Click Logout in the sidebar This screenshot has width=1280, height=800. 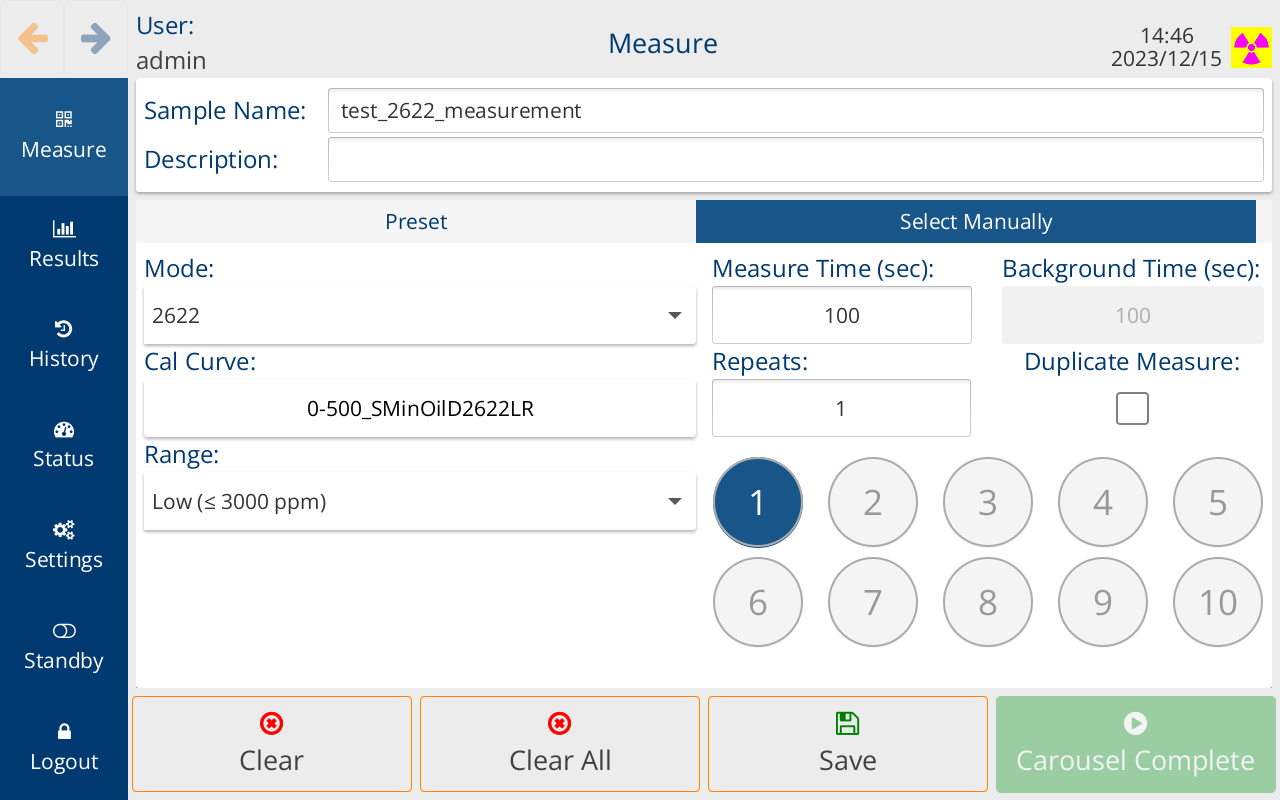64,748
